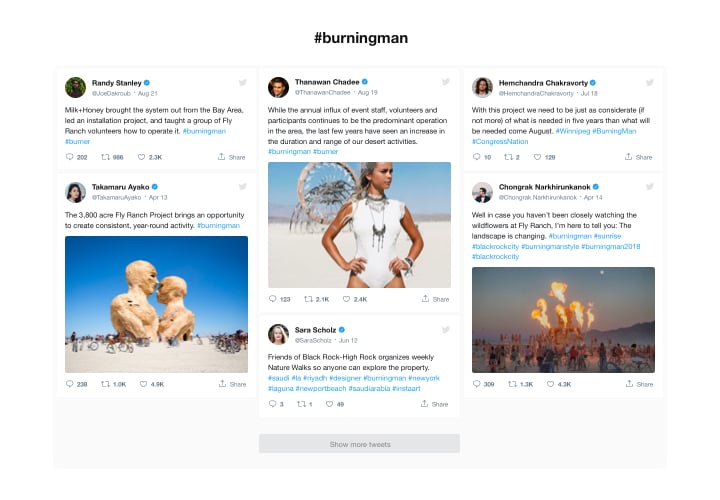Screen dimensions: 720x500
Task: Retweet Takamaru Ayako's tweet
Action: click(106, 384)
